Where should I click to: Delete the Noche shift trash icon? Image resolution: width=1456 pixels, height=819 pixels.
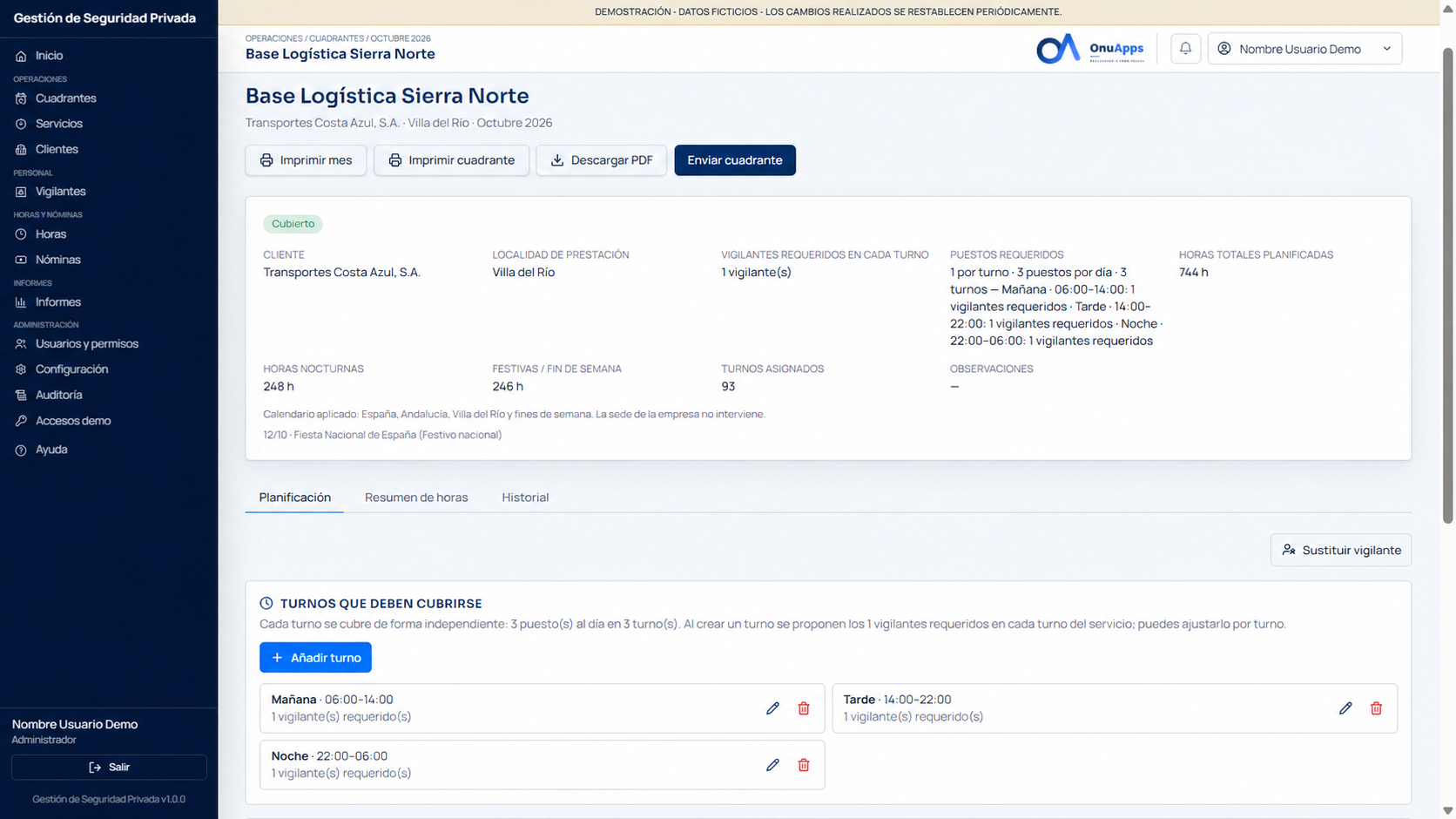(804, 765)
